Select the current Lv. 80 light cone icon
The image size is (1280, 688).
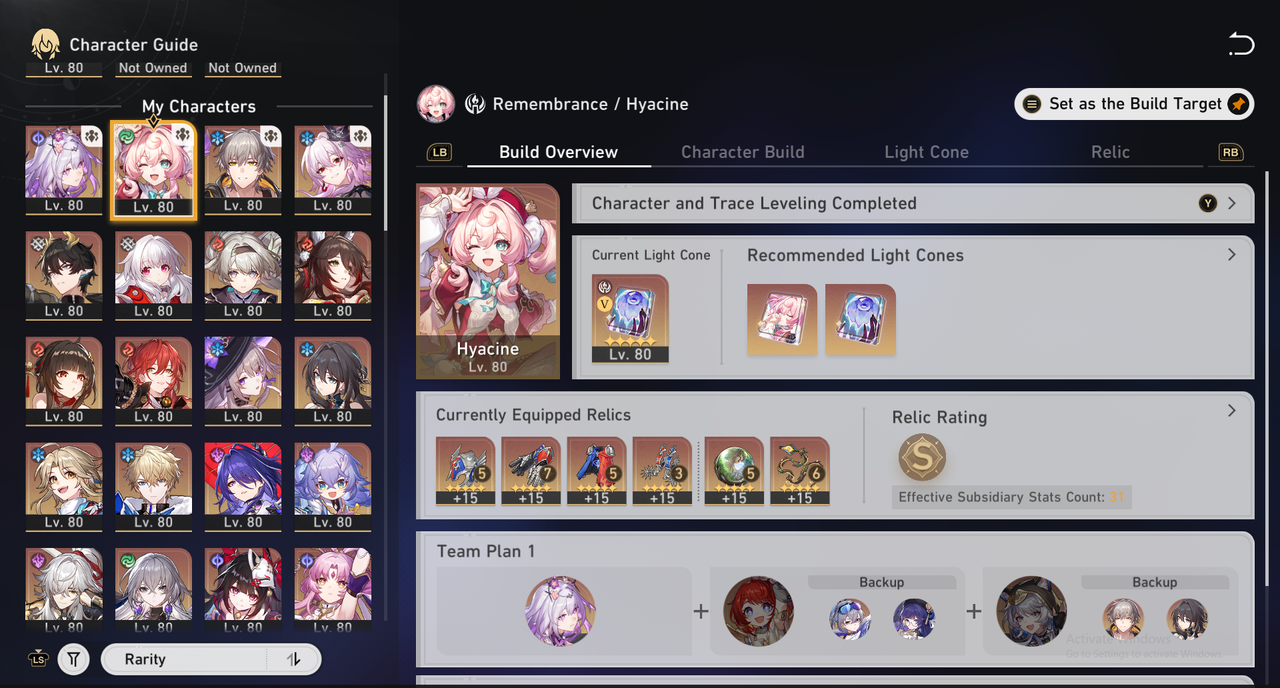coord(630,318)
